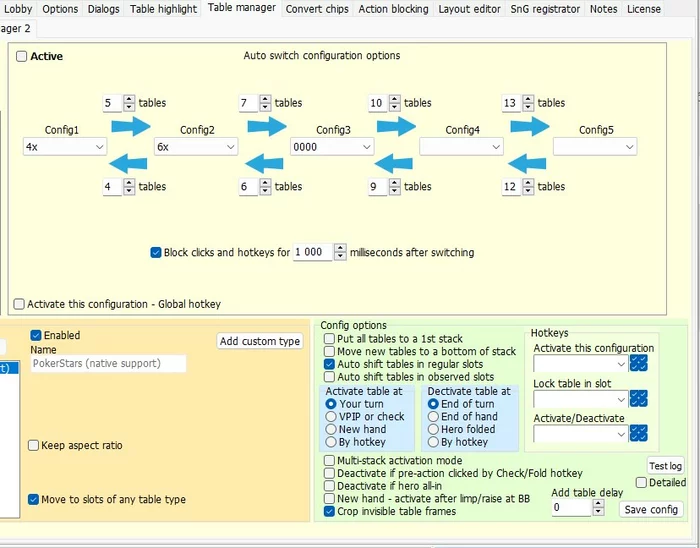The image size is (700, 548).
Task: Check Multi-stack activation mode
Action: 329,461
